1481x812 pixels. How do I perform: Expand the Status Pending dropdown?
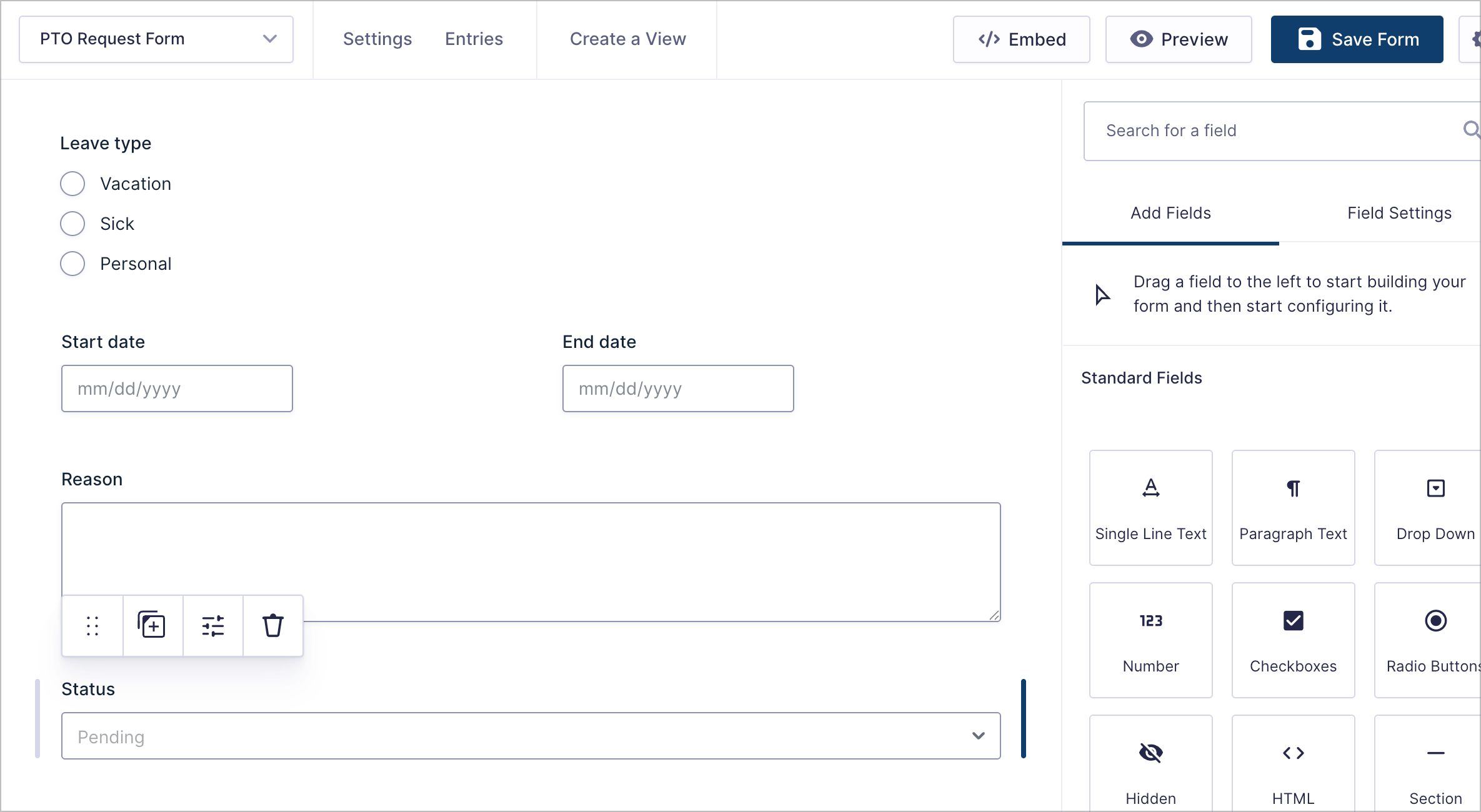[978, 736]
